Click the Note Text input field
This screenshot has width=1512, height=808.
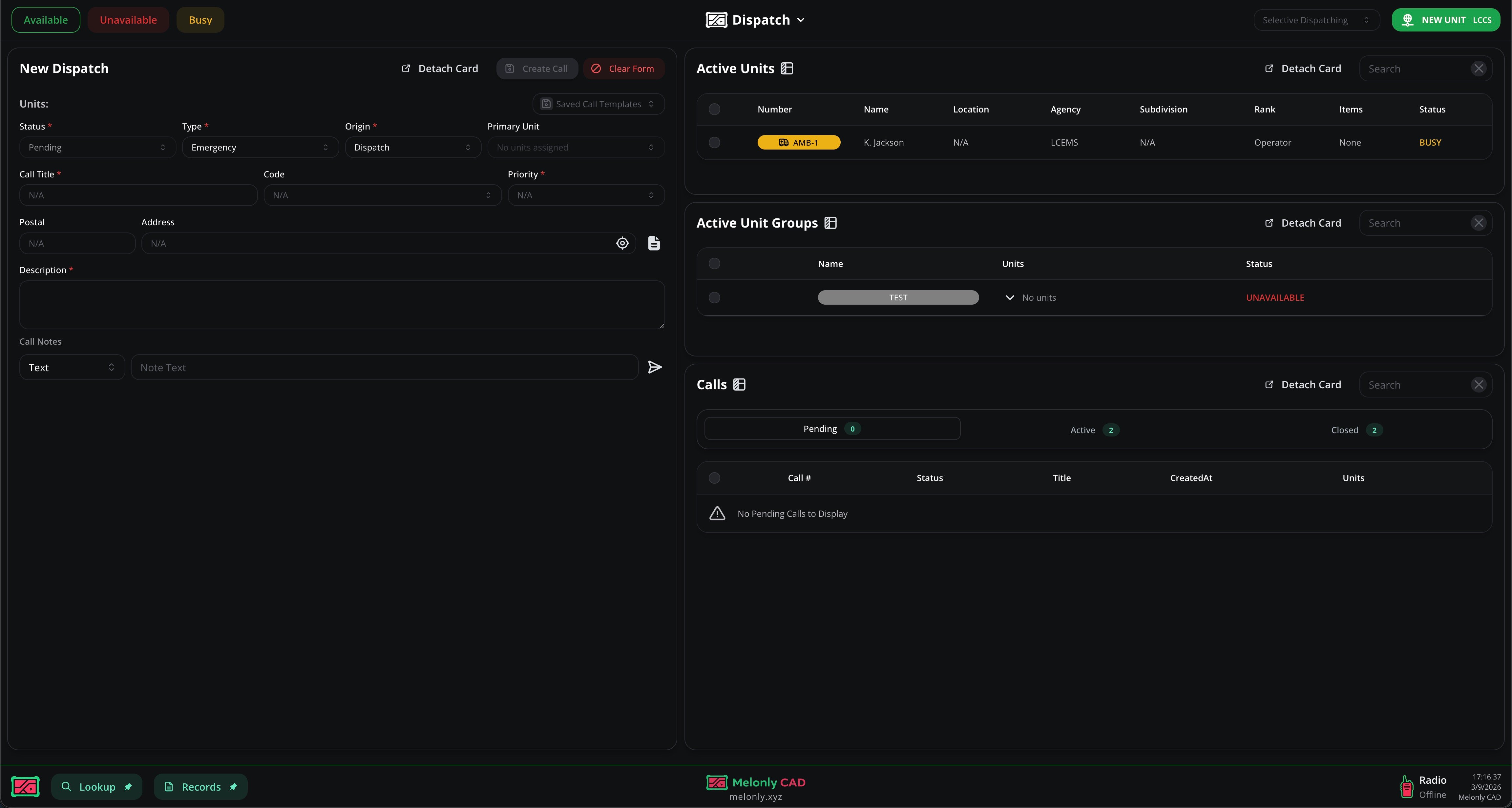pos(385,367)
